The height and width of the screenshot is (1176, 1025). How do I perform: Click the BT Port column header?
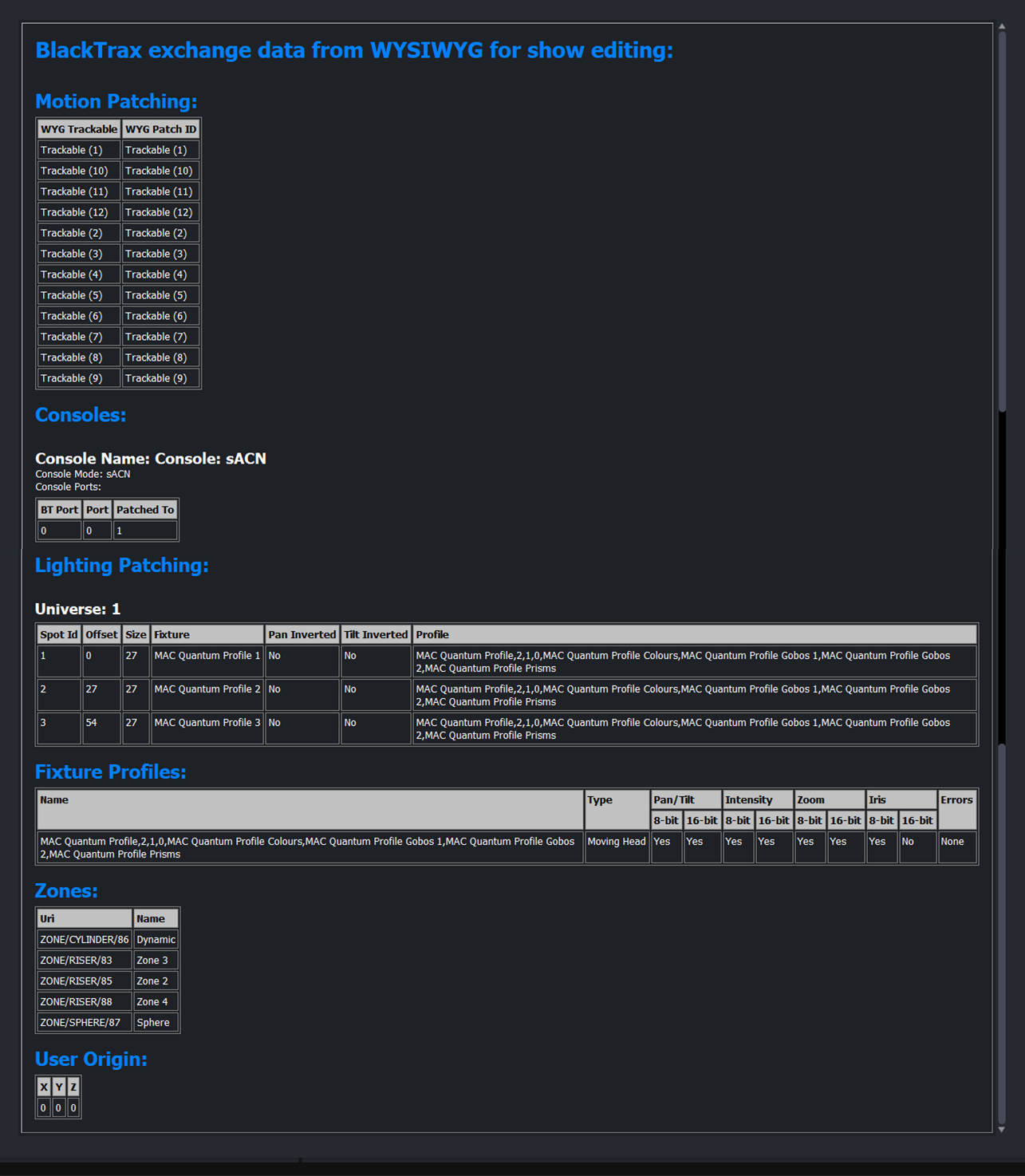(x=60, y=510)
